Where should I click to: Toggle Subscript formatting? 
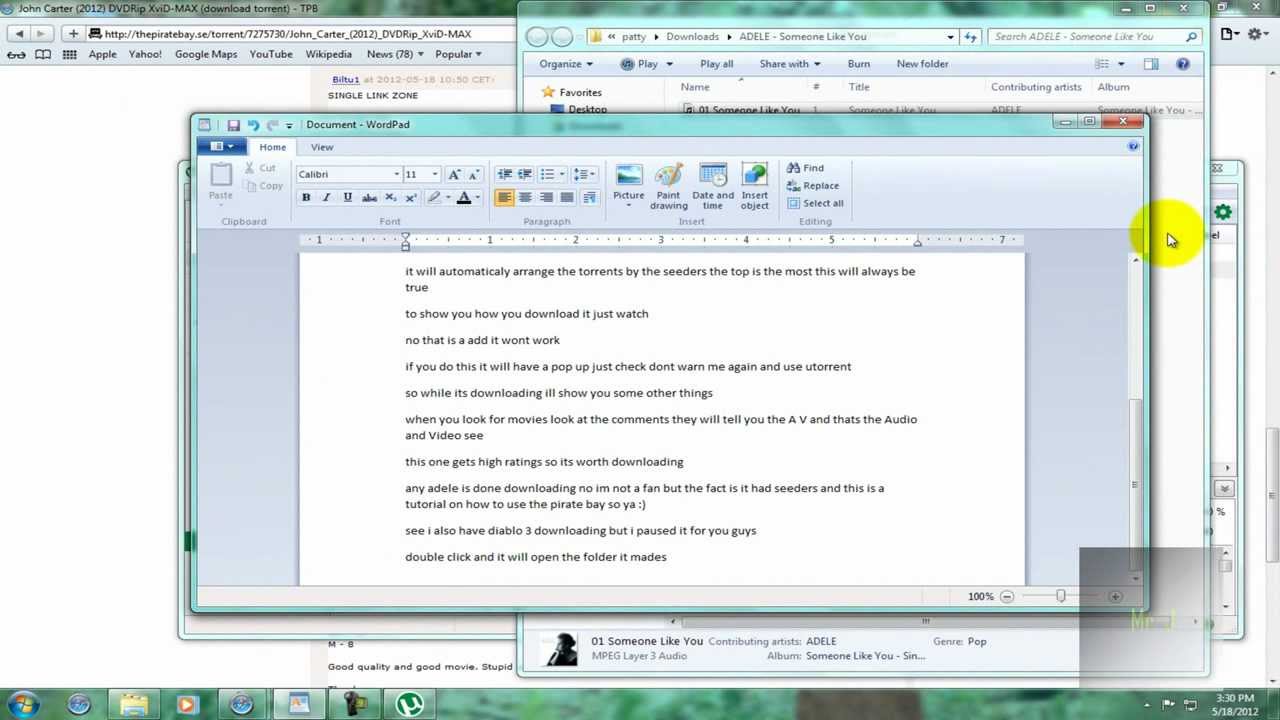(390, 198)
